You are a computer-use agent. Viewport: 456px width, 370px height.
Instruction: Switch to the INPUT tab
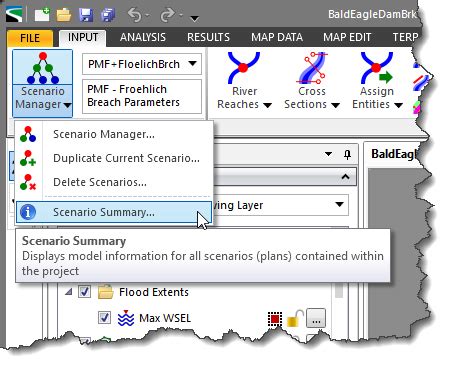(x=83, y=37)
